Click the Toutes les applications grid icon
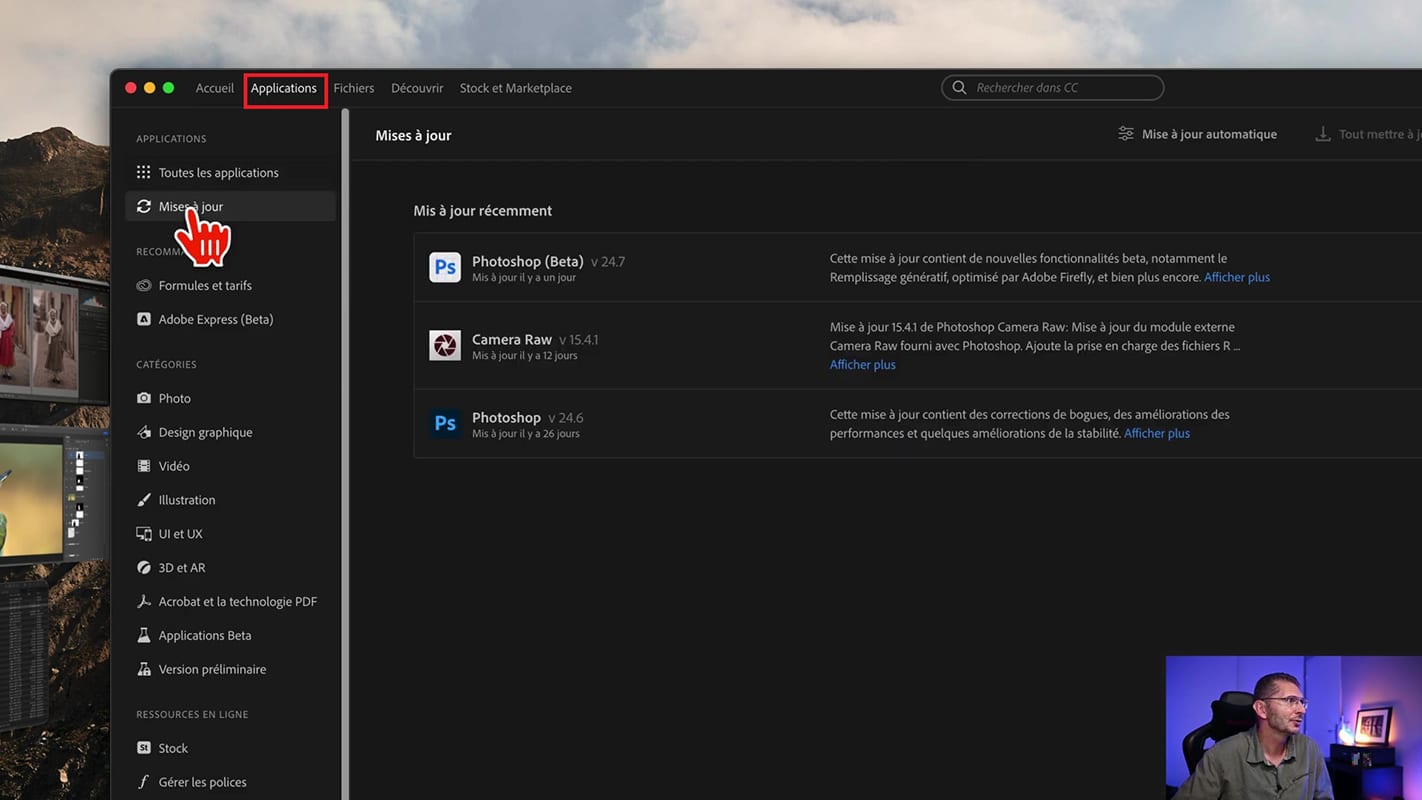The width and height of the screenshot is (1422, 800). click(x=144, y=172)
